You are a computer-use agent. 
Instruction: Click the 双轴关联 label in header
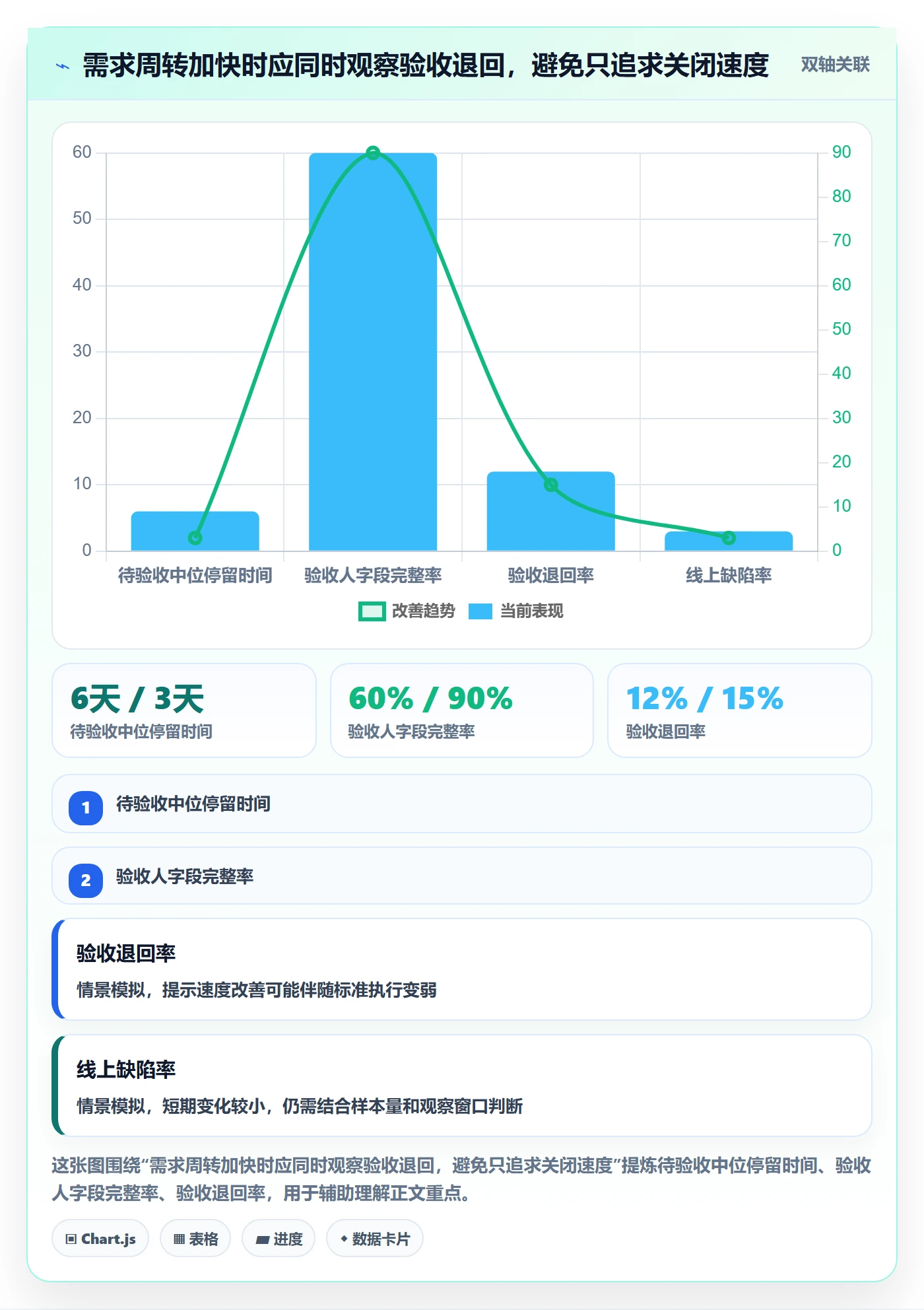pyautogui.click(x=835, y=65)
